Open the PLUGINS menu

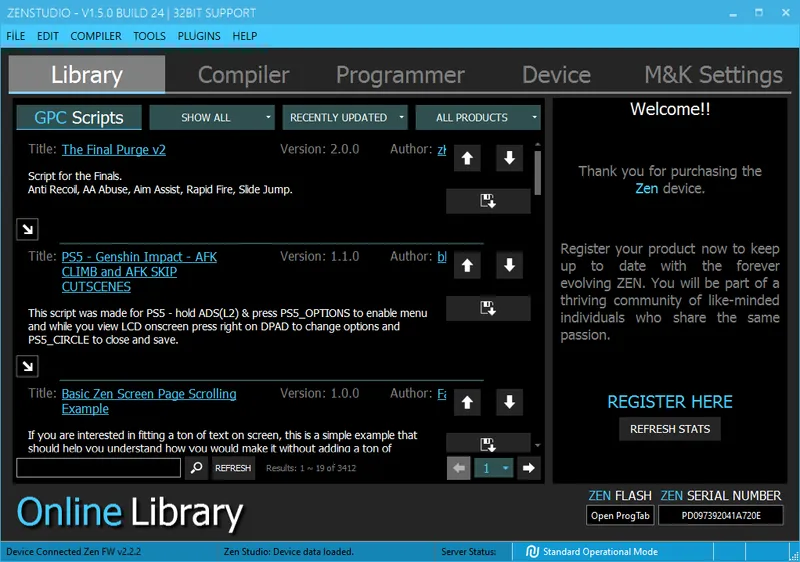point(199,36)
